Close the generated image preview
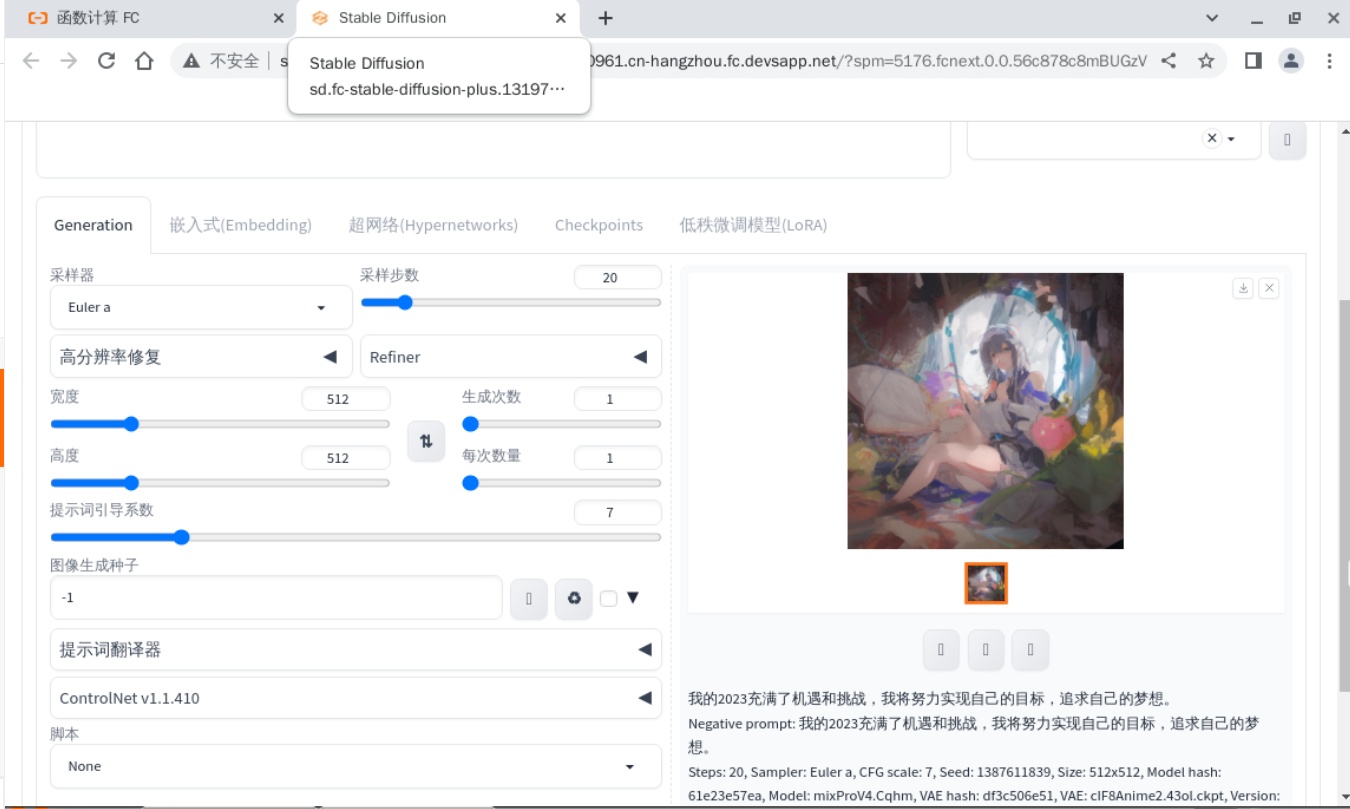 (x=1269, y=288)
